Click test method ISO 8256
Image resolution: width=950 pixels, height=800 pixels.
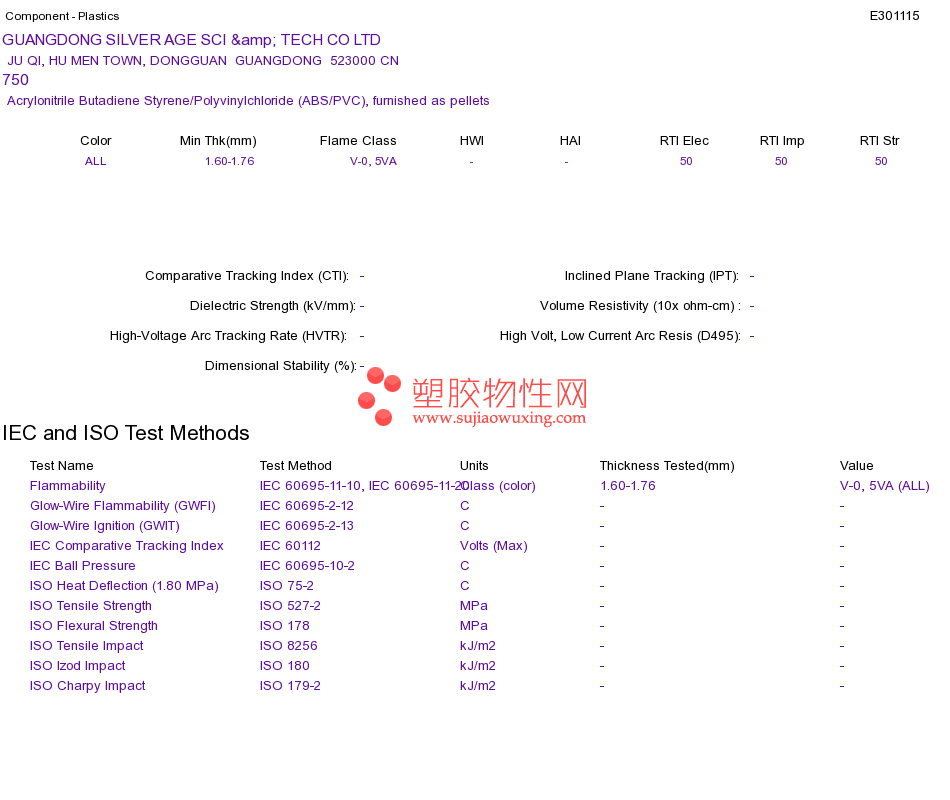pyautogui.click(x=288, y=646)
